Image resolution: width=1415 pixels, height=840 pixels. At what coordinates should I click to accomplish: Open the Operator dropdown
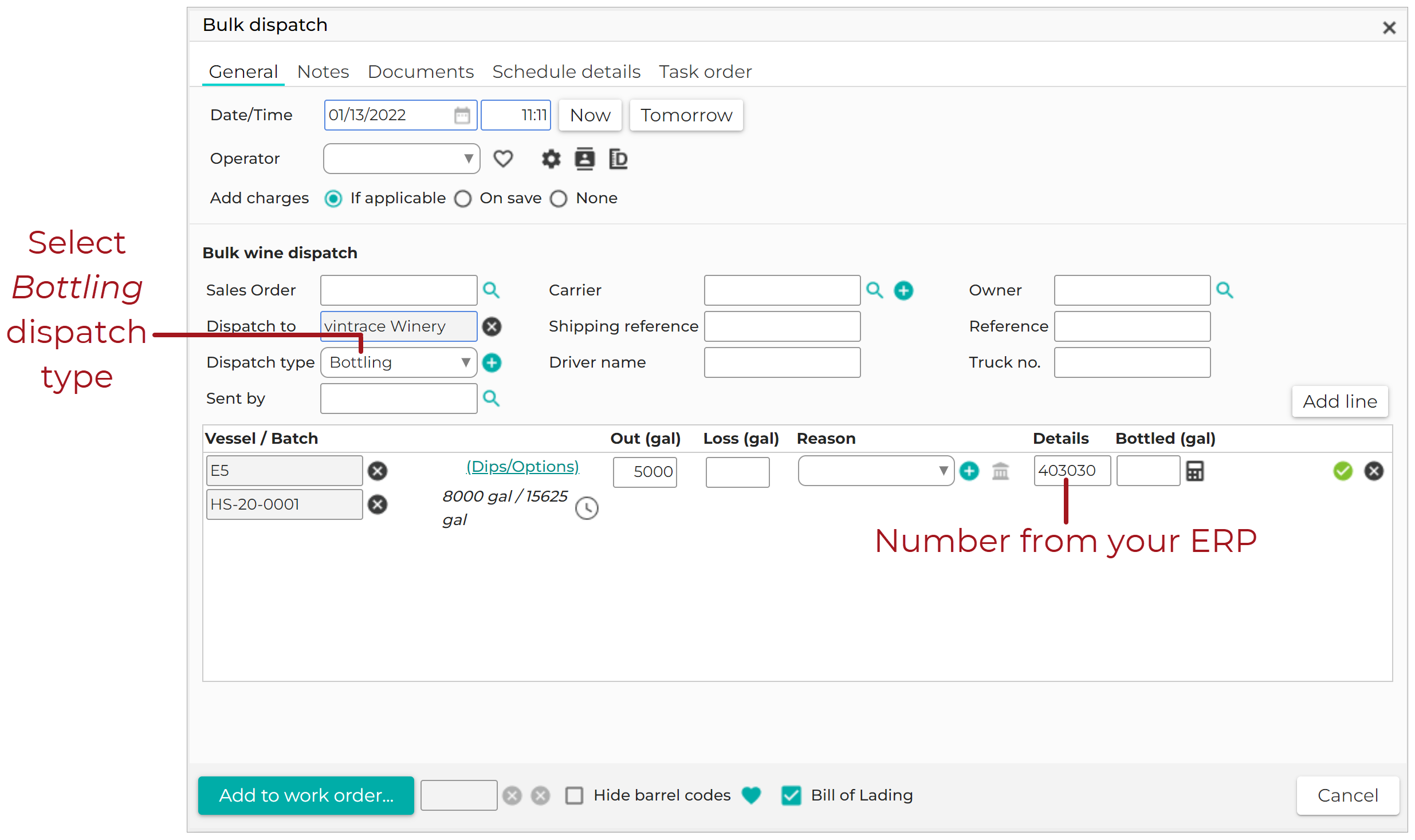point(402,159)
